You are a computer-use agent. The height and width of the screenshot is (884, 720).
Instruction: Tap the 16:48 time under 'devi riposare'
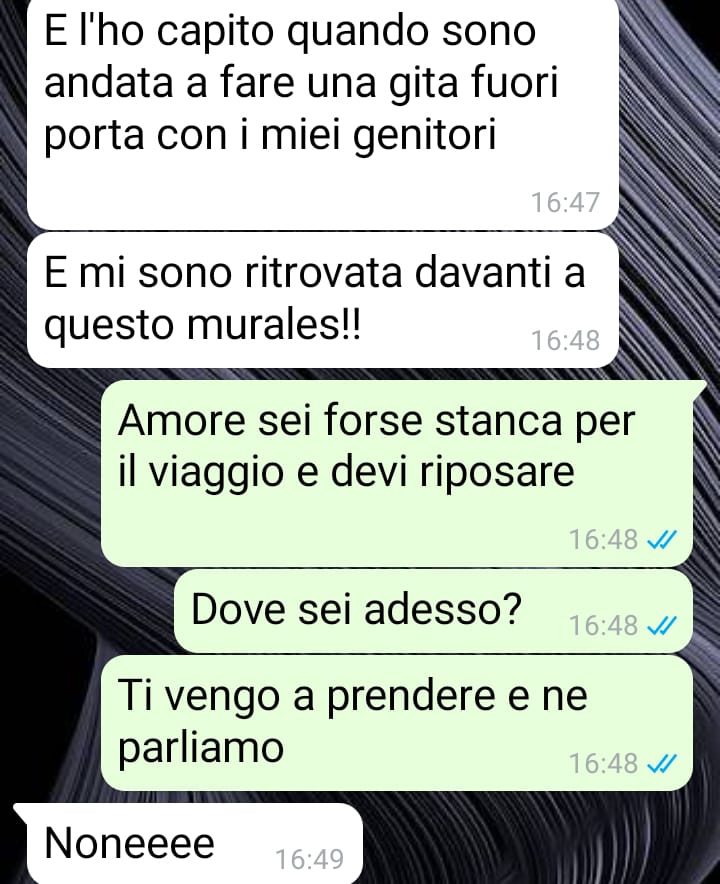[603, 540]
